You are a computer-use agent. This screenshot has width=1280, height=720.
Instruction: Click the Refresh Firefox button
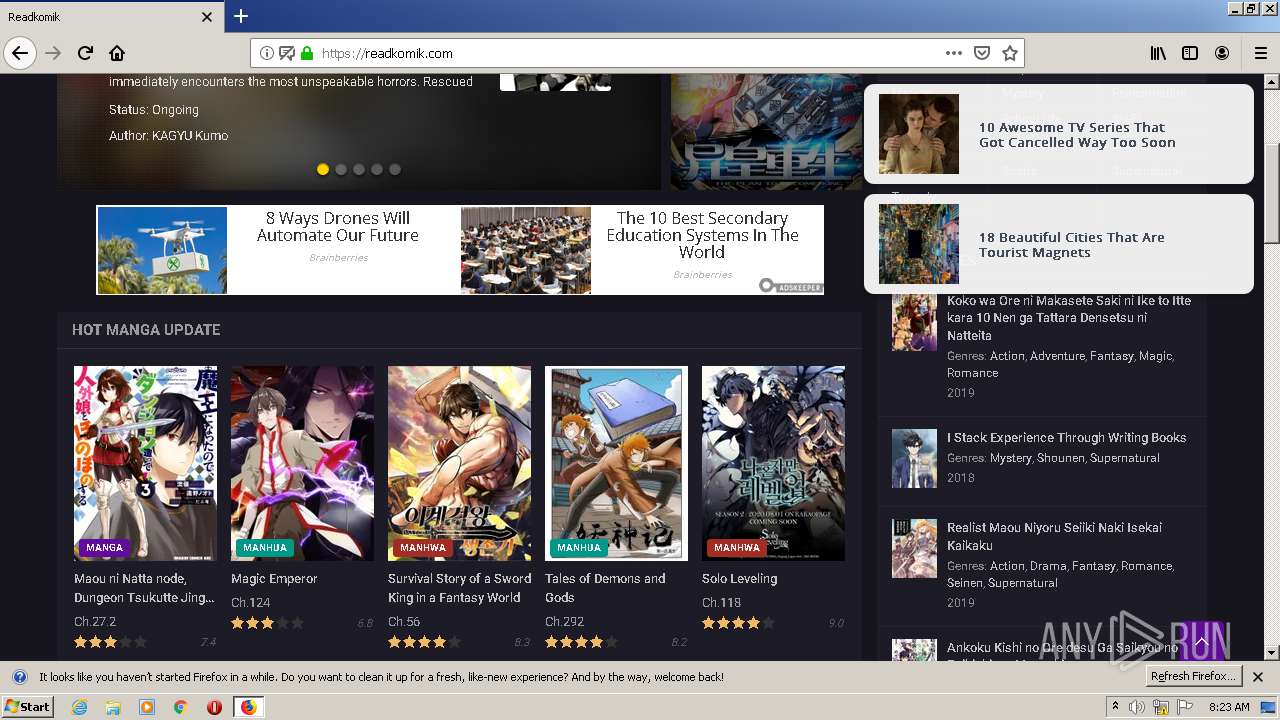point(1193,677)
